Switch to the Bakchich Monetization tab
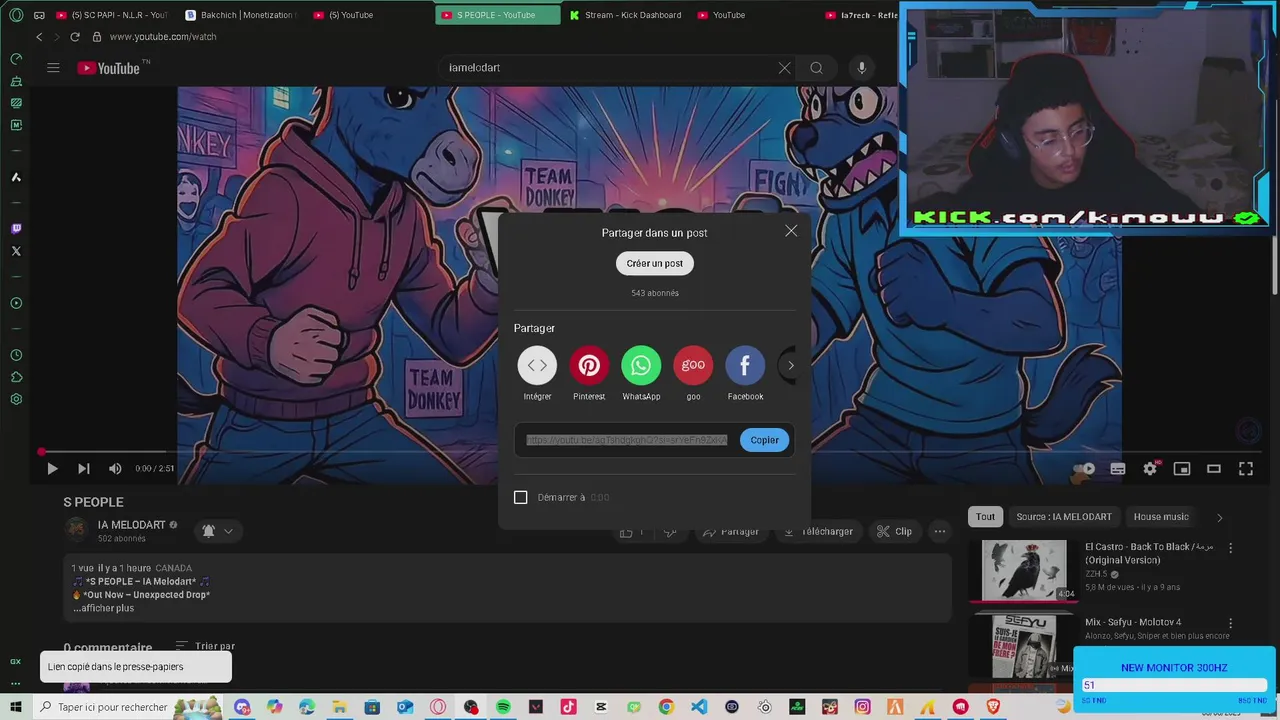The width and height of the screenshot is (1280, 720). 240,15
